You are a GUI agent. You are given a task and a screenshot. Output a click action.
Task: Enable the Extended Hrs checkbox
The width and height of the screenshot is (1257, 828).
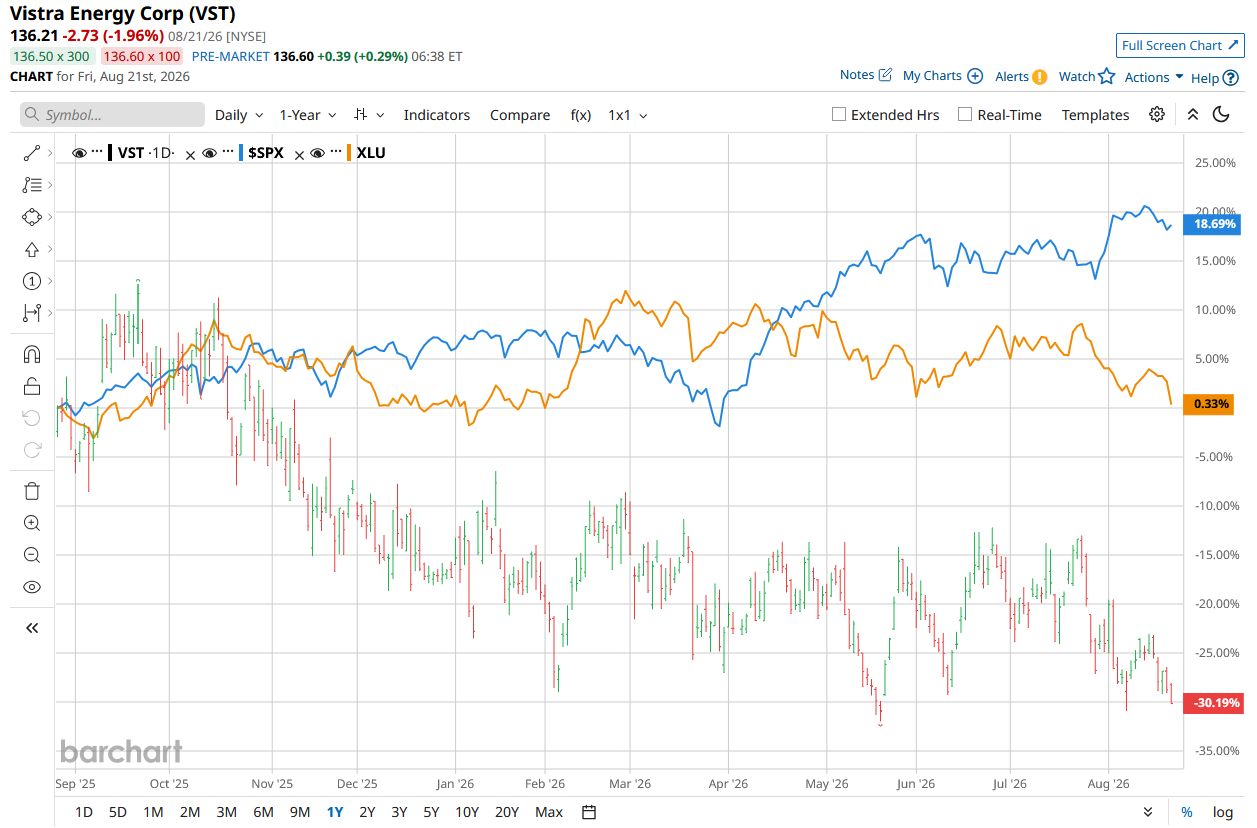coord(839,114)
